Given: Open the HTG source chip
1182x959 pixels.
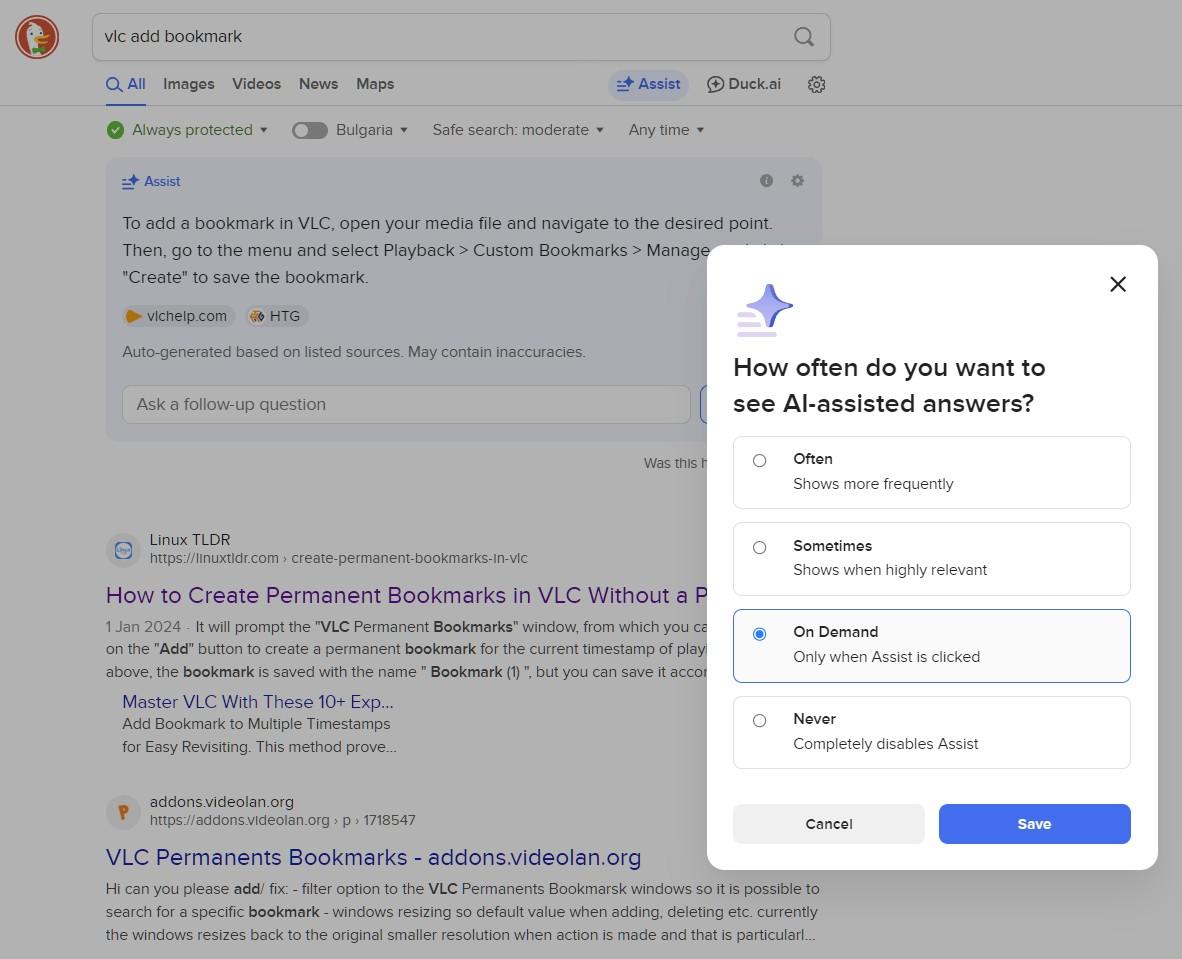Looking at the screenshot, I should pyautogui.click(x=277, y=316).
